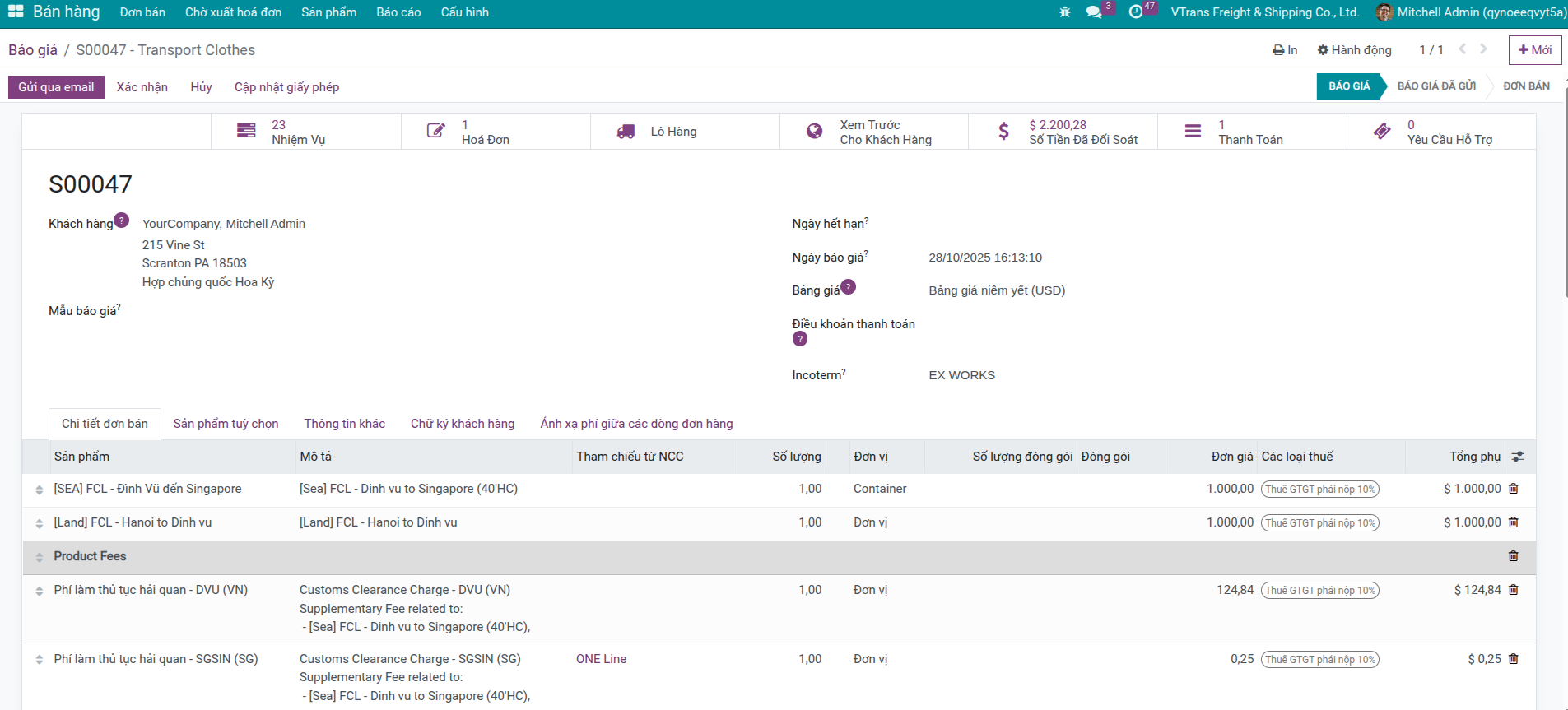The height and width of the screenshot is (710, 1568).
Task: Open the apps grid home menu icon
Action: click(x=16, y=12)
